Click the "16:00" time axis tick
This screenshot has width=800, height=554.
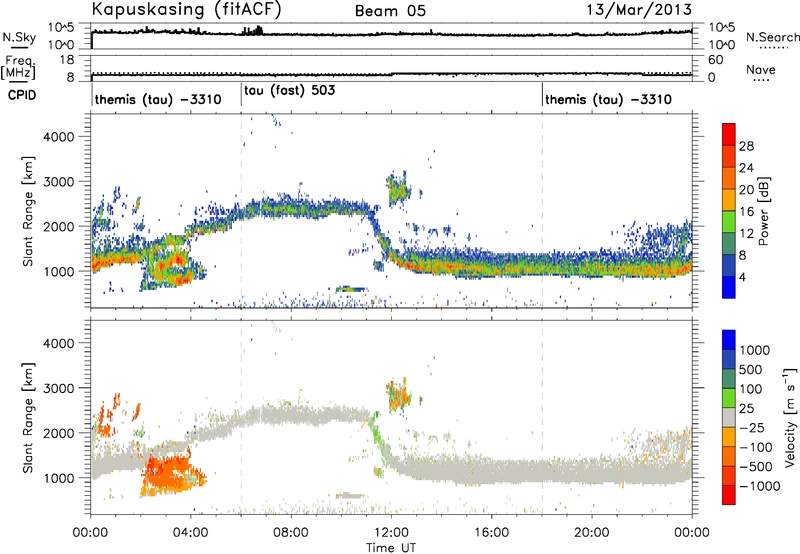[491, 533]
